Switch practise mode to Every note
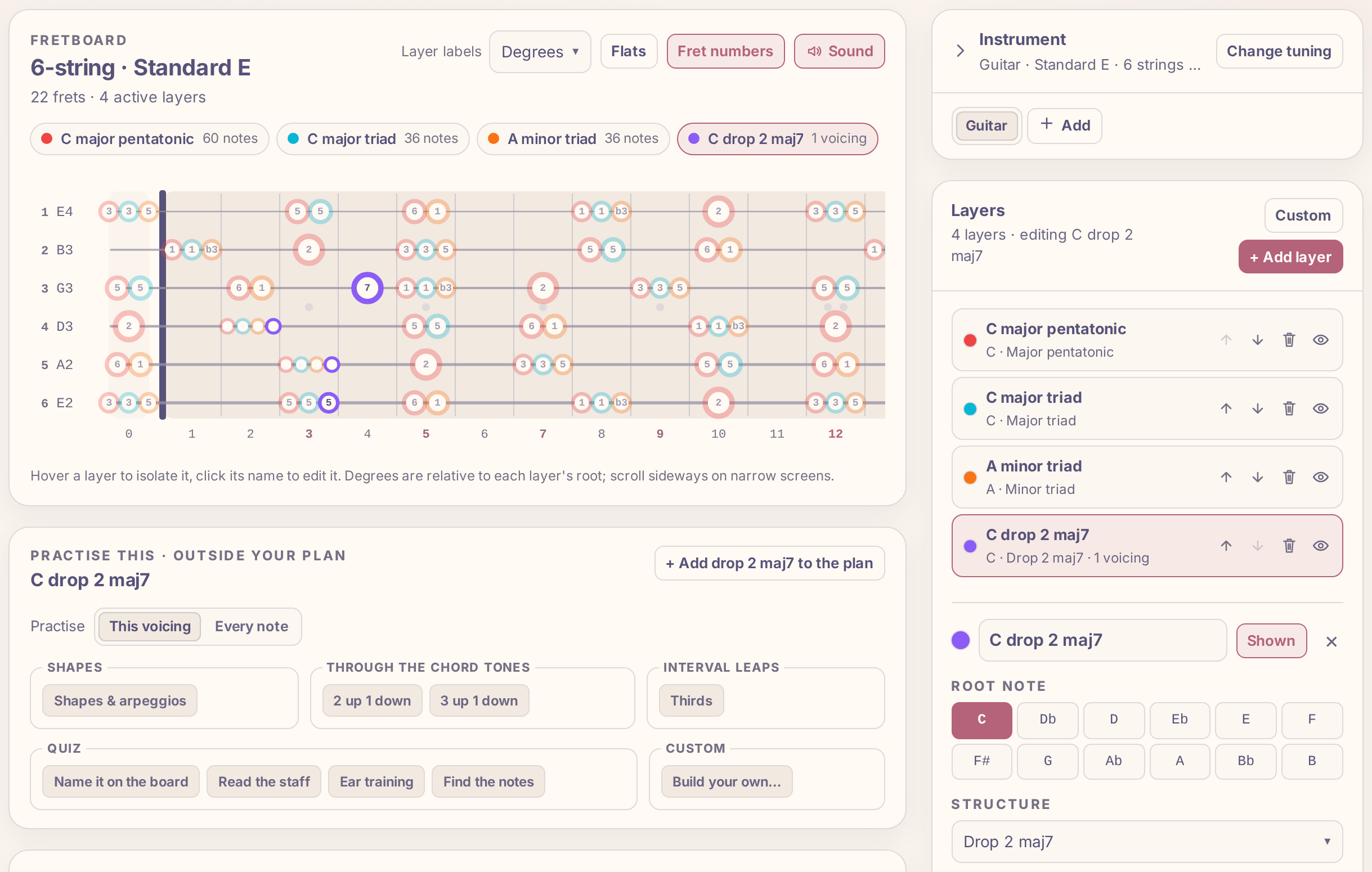Viewport: 1372px width, 872px height. (251, 627)
